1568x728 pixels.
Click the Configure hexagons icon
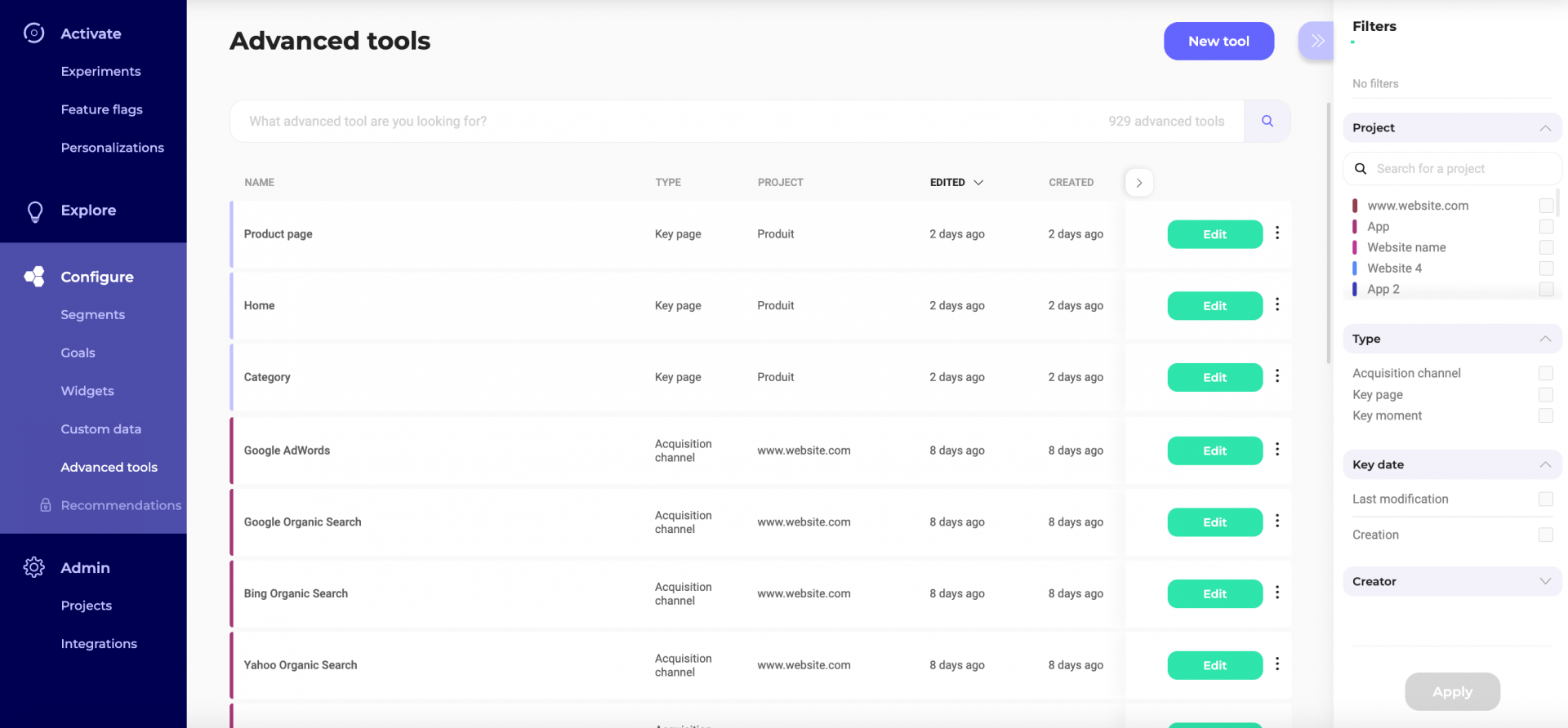click(x=34, y=277)
